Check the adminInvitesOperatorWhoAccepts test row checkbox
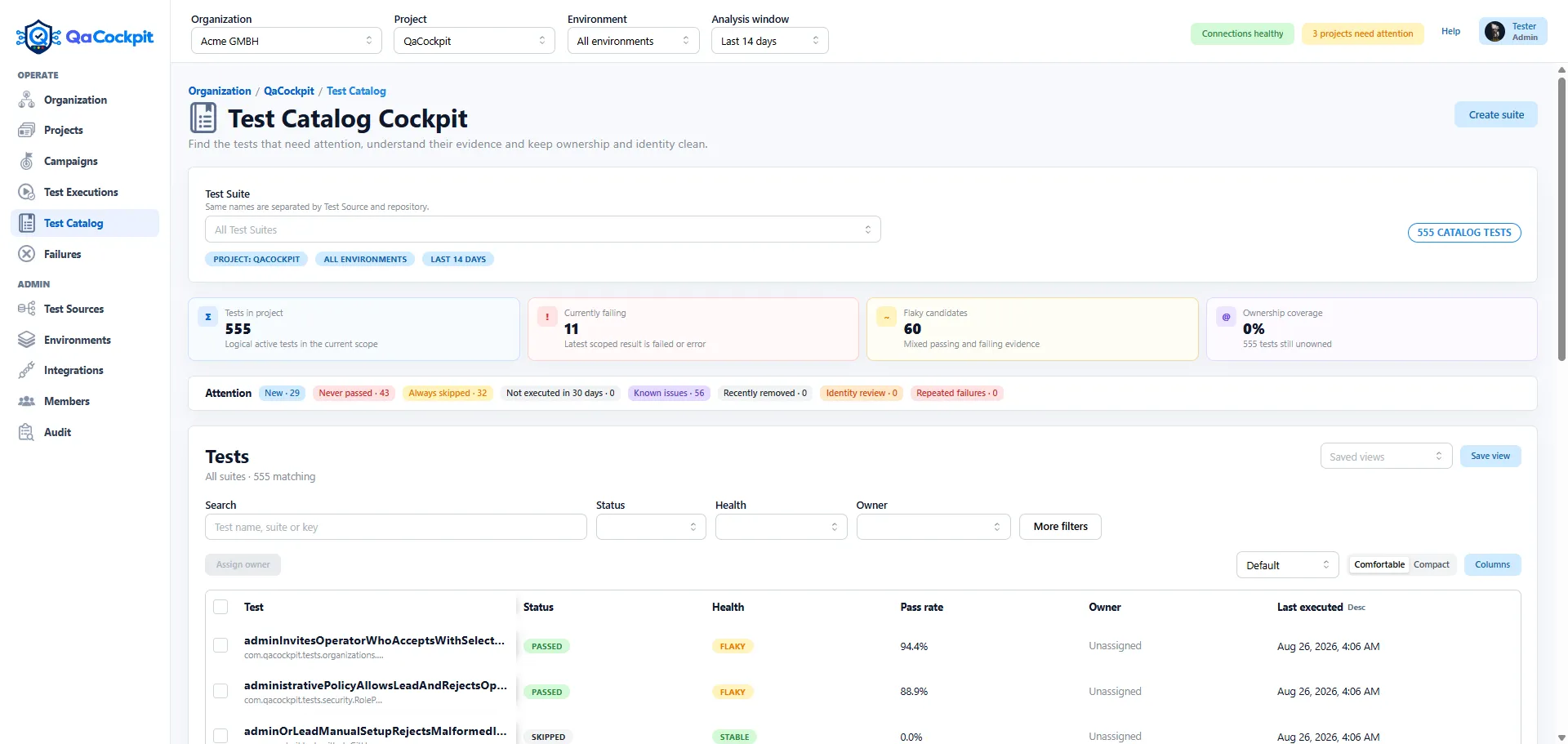Screen dimensions: 1568x744 click(220, 645)
